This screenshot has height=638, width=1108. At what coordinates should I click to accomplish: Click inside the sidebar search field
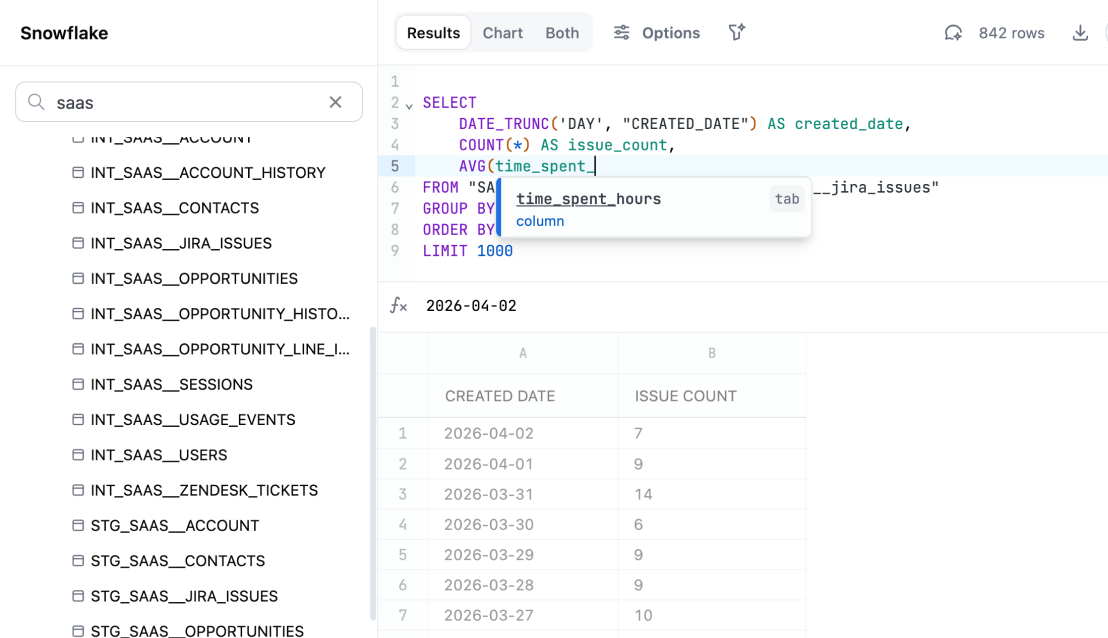(x=180, y=101)
